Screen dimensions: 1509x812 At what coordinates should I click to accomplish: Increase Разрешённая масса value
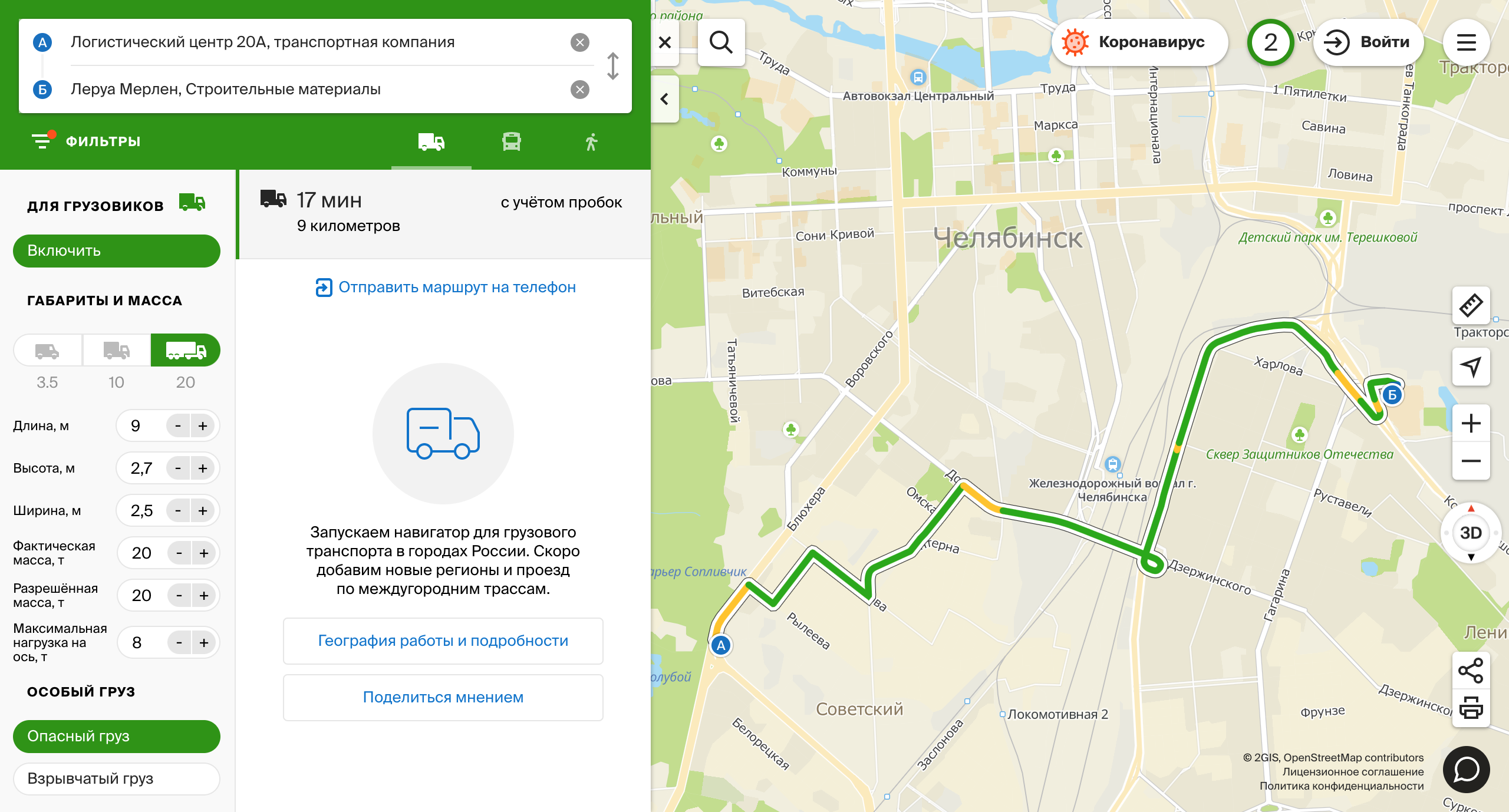204,596
